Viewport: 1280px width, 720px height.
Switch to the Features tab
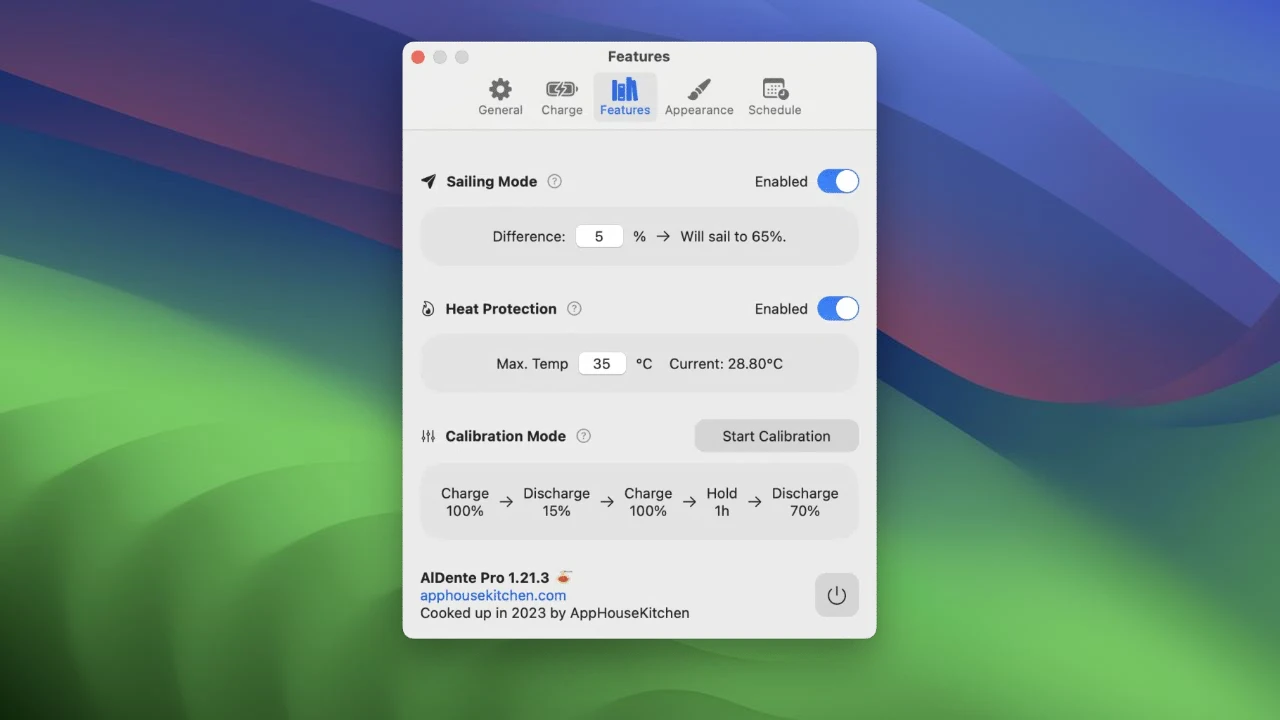coord(625,95)
